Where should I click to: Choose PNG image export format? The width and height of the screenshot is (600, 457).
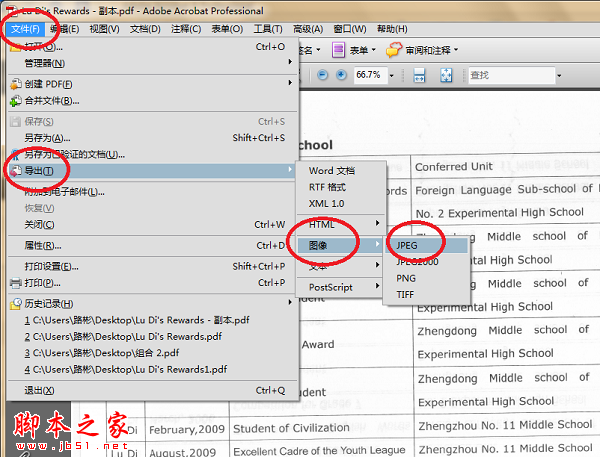(x=426, y=278)
